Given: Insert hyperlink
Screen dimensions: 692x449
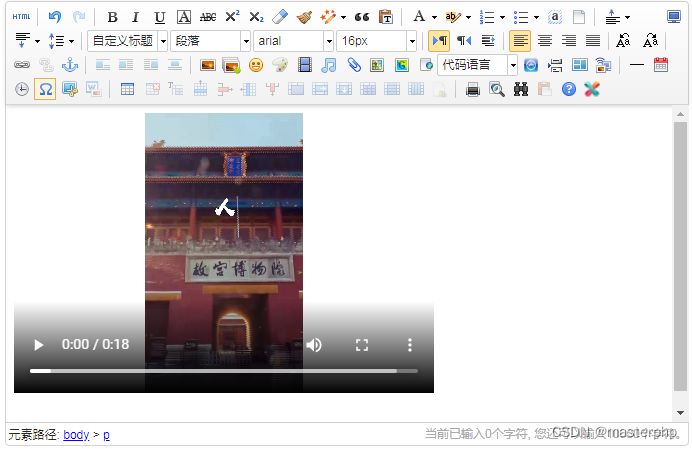Looking at the screenshot, I should [x=22, y=65].
